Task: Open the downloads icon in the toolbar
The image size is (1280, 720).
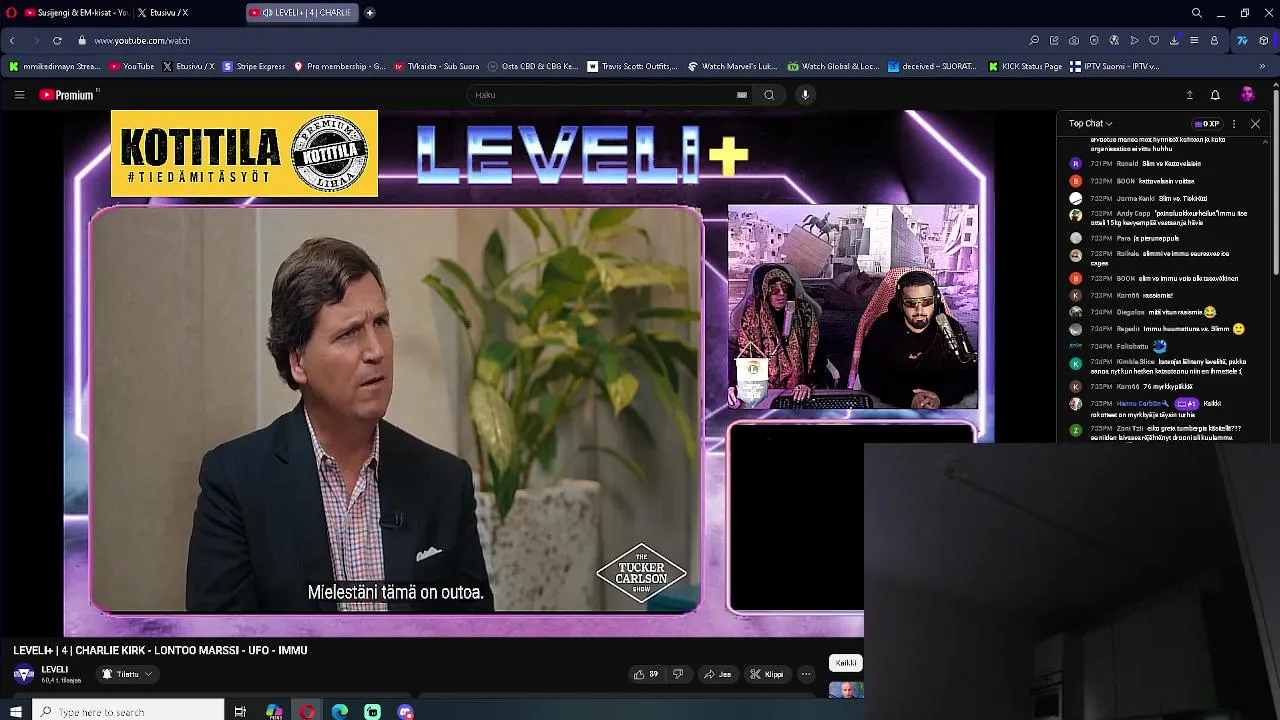Action: [1174, 41]
